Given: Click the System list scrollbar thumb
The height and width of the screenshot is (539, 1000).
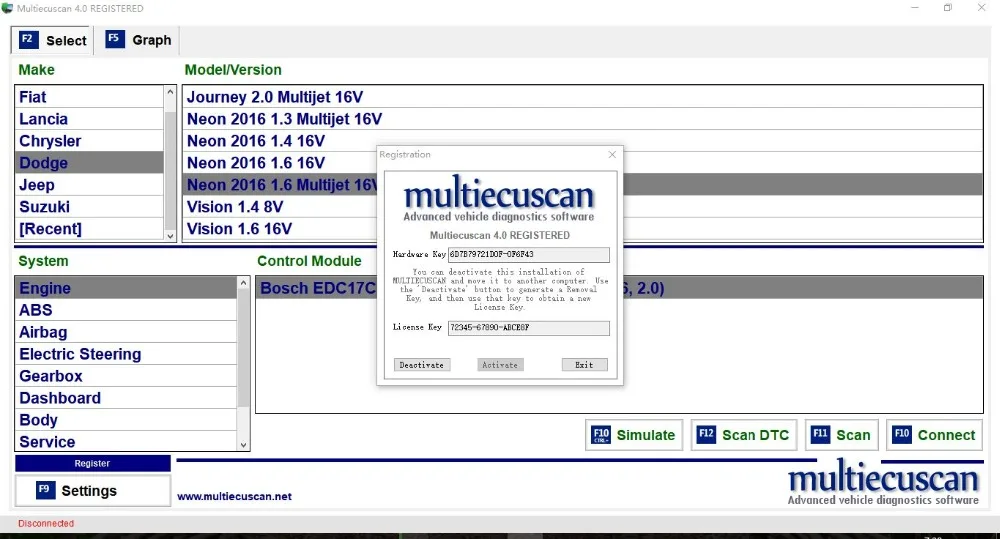Looking at the screenshot, I should point(243,348).
